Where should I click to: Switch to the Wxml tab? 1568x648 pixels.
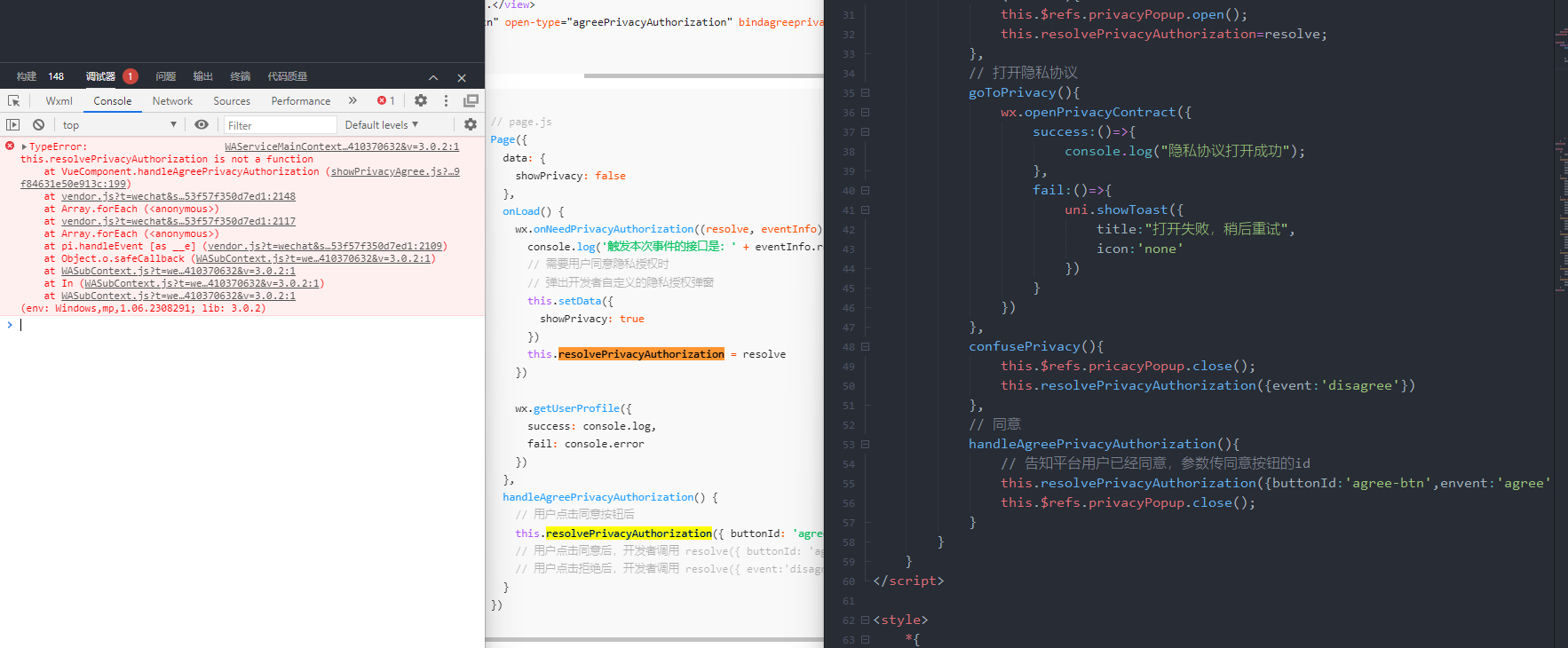click(x=59, y=101)
